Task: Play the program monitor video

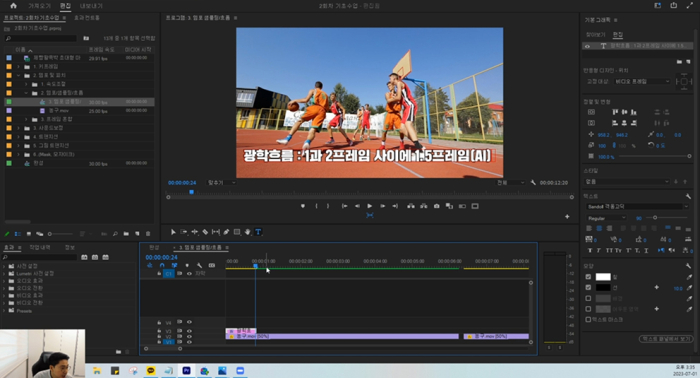Action: [370, 206]
